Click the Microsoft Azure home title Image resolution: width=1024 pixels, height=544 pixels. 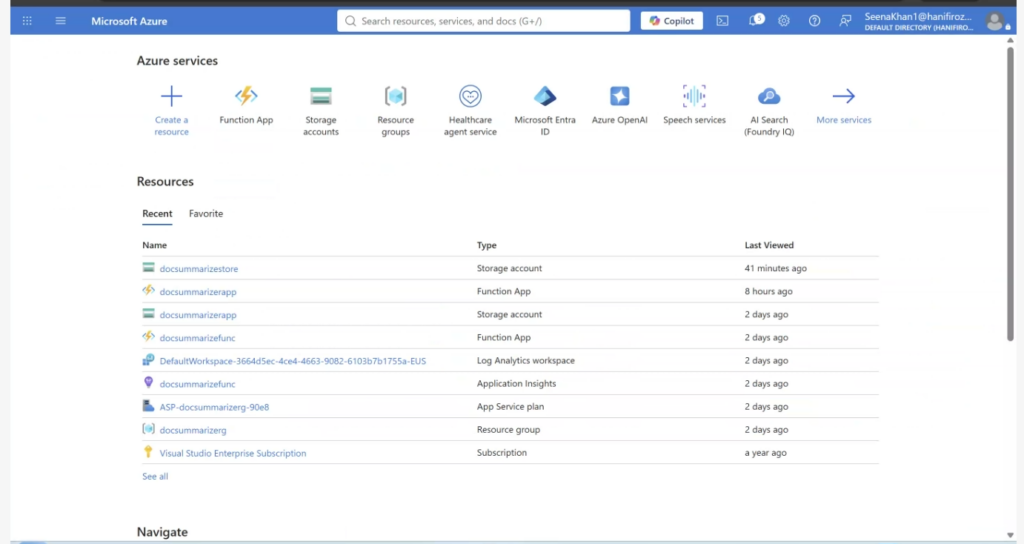pos(129,21)
